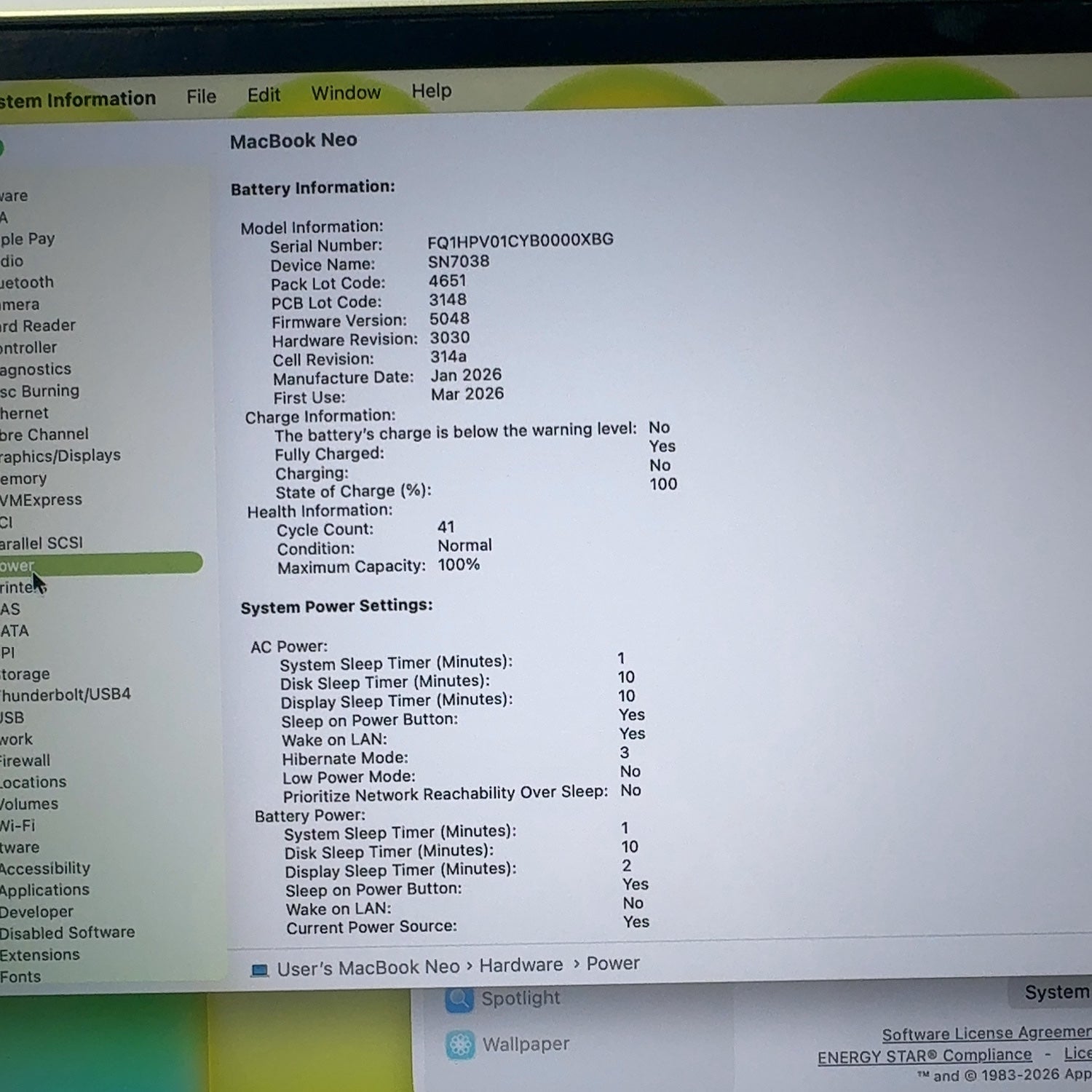Open the Help menu
The height and width of the screenshot is (1092, 1092).
tap(432, 91)
